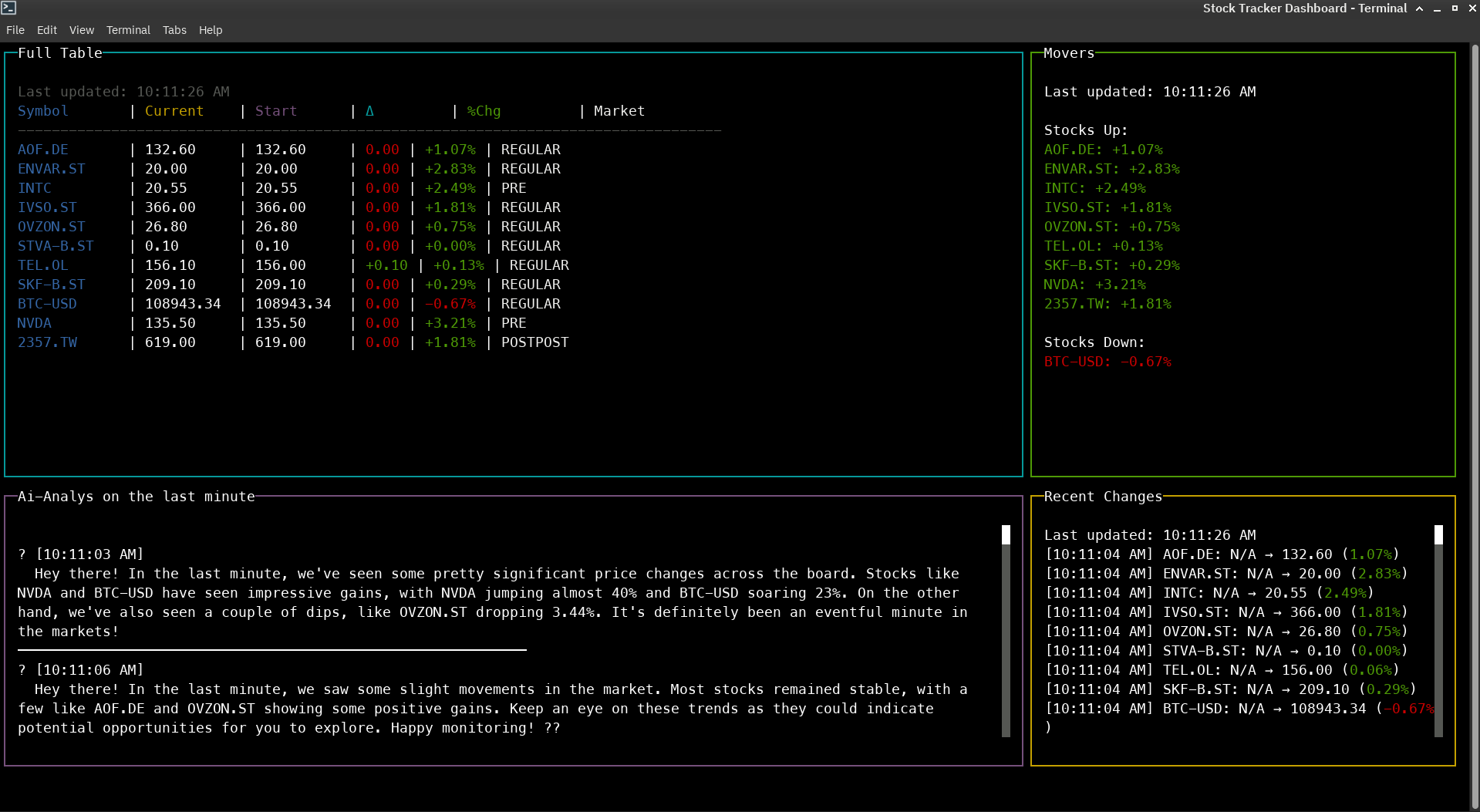Open the Edit menu
The width and height of the screenshot is (1480, 812).
point(47,30)
